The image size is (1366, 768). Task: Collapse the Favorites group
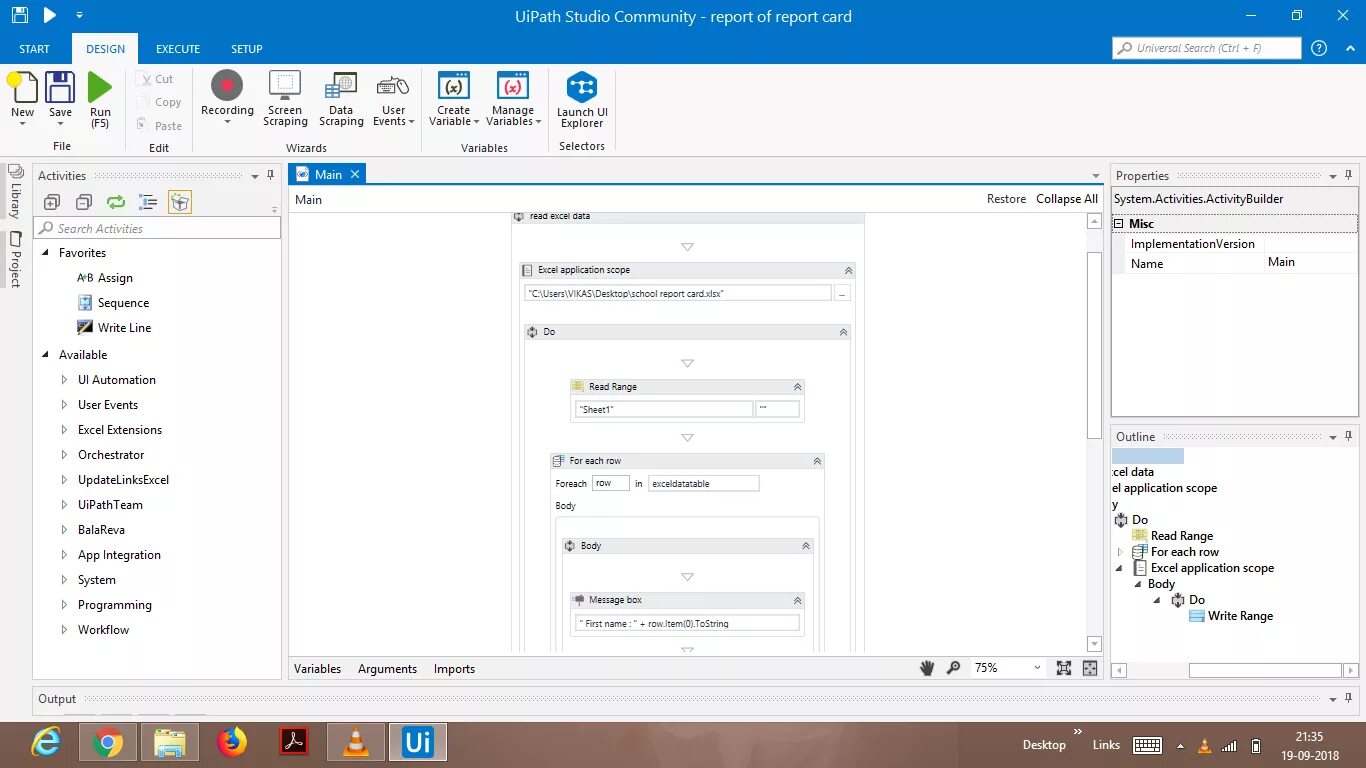[x=46, y=253]
